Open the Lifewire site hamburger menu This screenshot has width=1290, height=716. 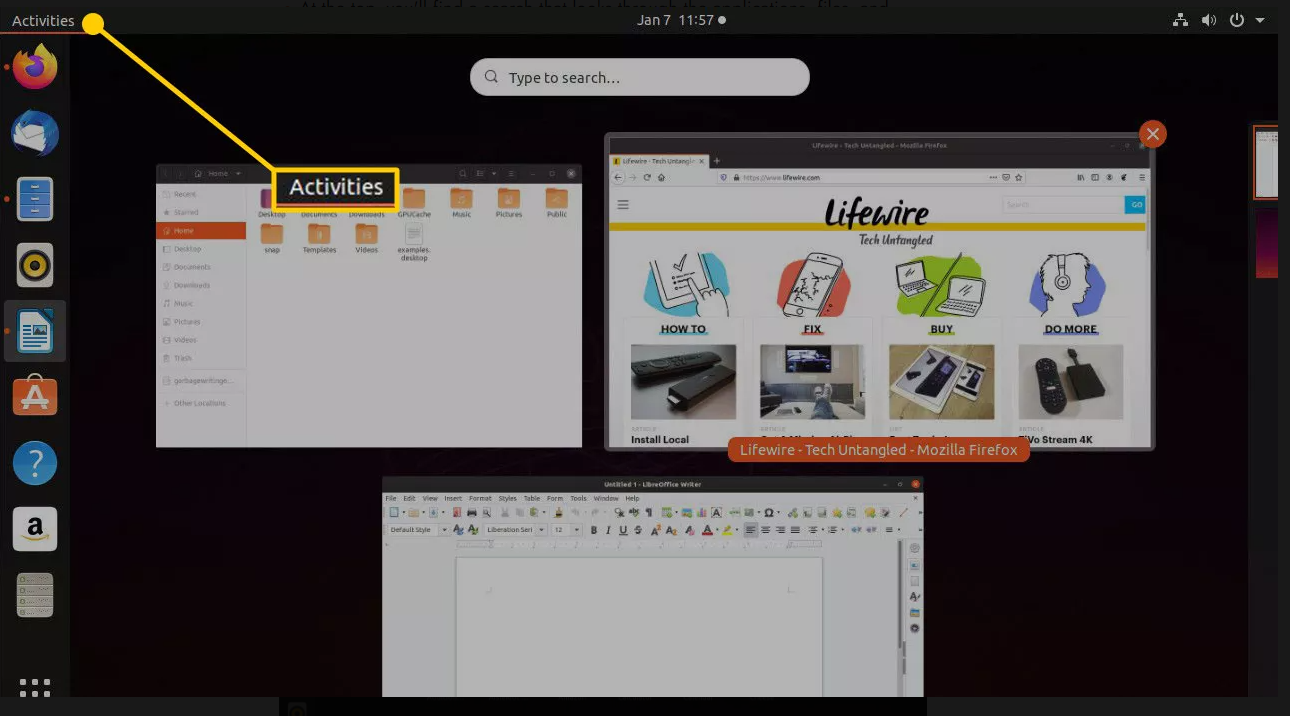point(623,204)
